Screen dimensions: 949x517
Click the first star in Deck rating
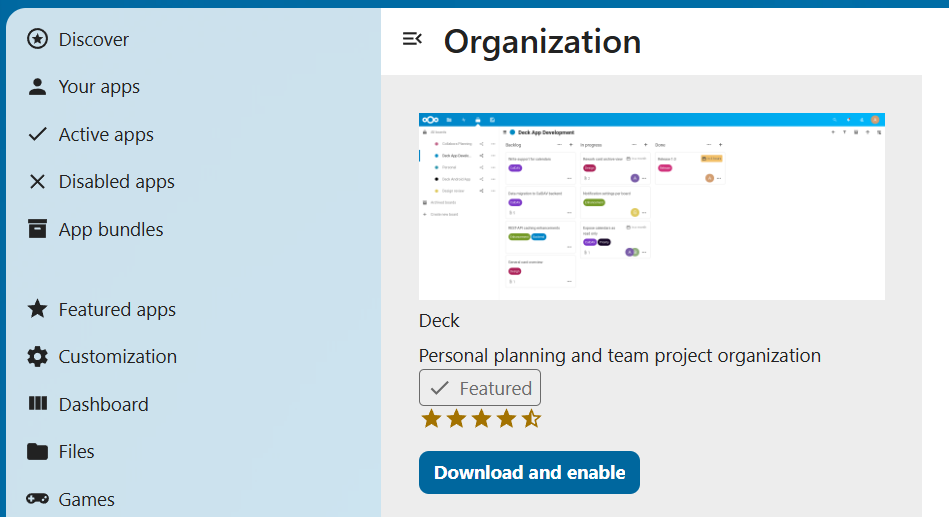tap(431, 419)
